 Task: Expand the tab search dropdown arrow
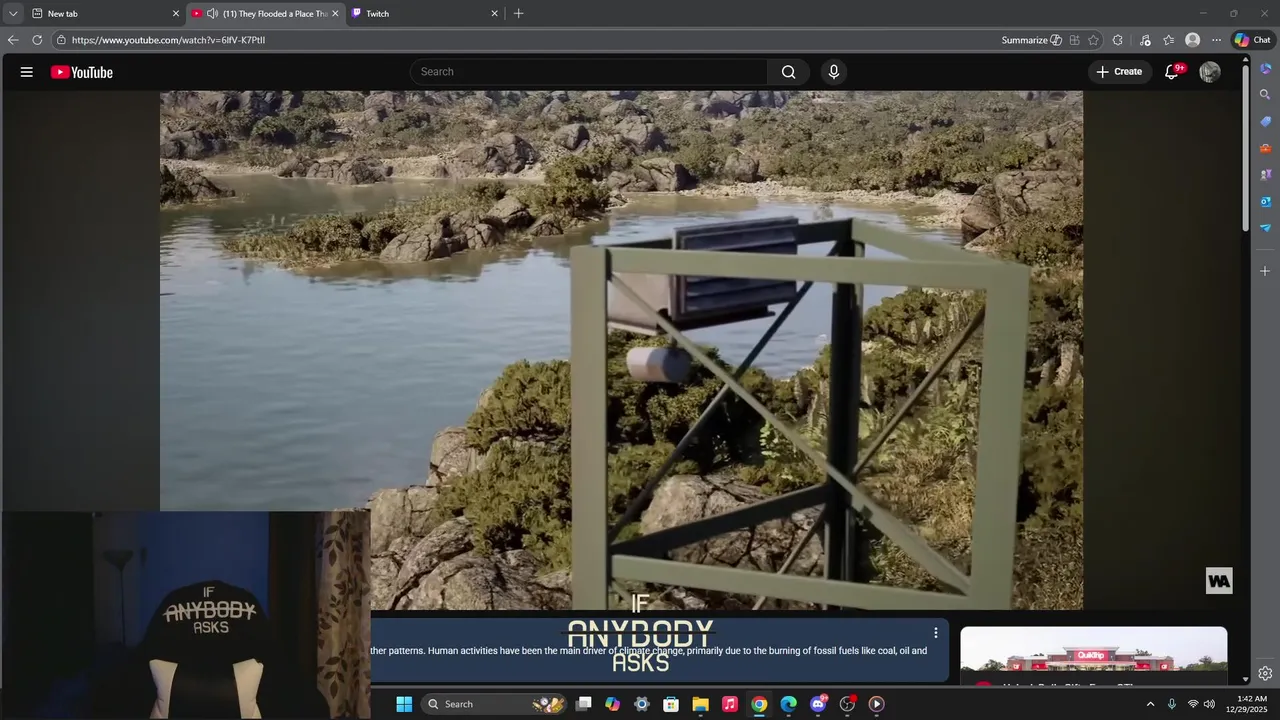[13, 14]
